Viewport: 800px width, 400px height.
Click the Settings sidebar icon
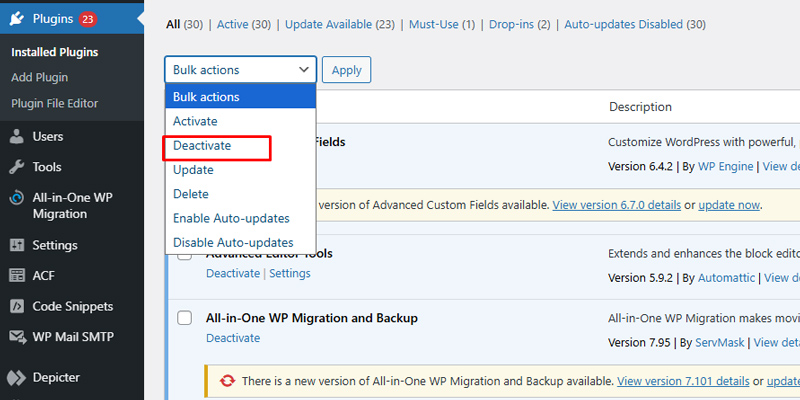tap(16, 244)
